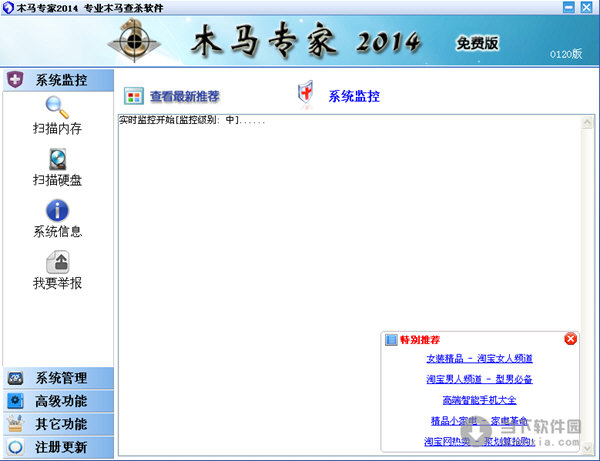This screenshot has height=461, width=600.
Task: Open 查看最新推荐 link
Action: tap(184, 96)
